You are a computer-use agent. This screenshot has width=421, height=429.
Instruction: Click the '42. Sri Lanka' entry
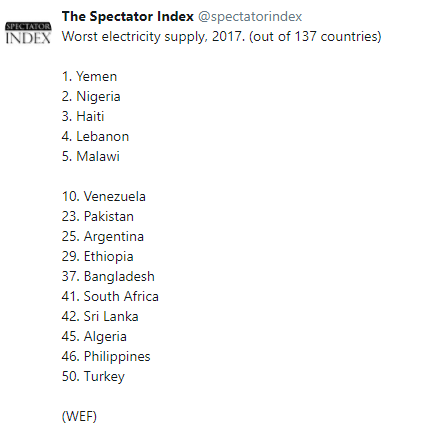pyautogui.click(x=100, y=317)
